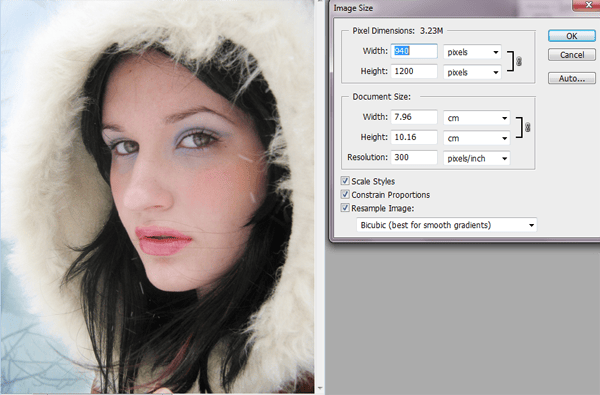Open the Bicubic resample method dropdown
The height and width of the screenshot is (395, 600).
[447, 225]
